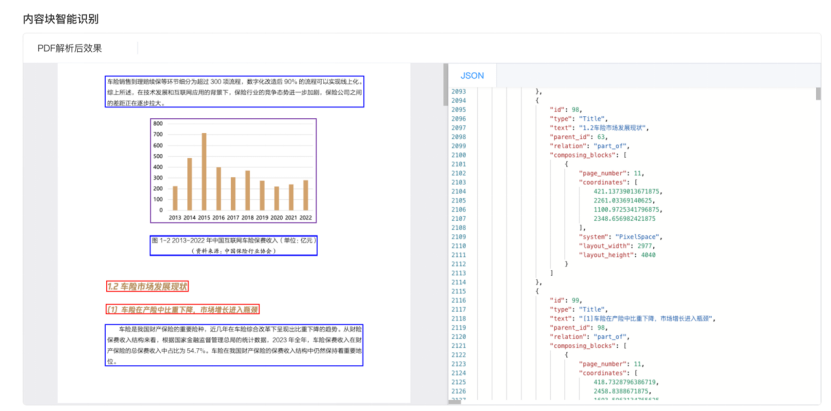Screen dimensions: 831x411
Task: Click the "page_number": 11 line at 2102
Action: coord(612,173)
